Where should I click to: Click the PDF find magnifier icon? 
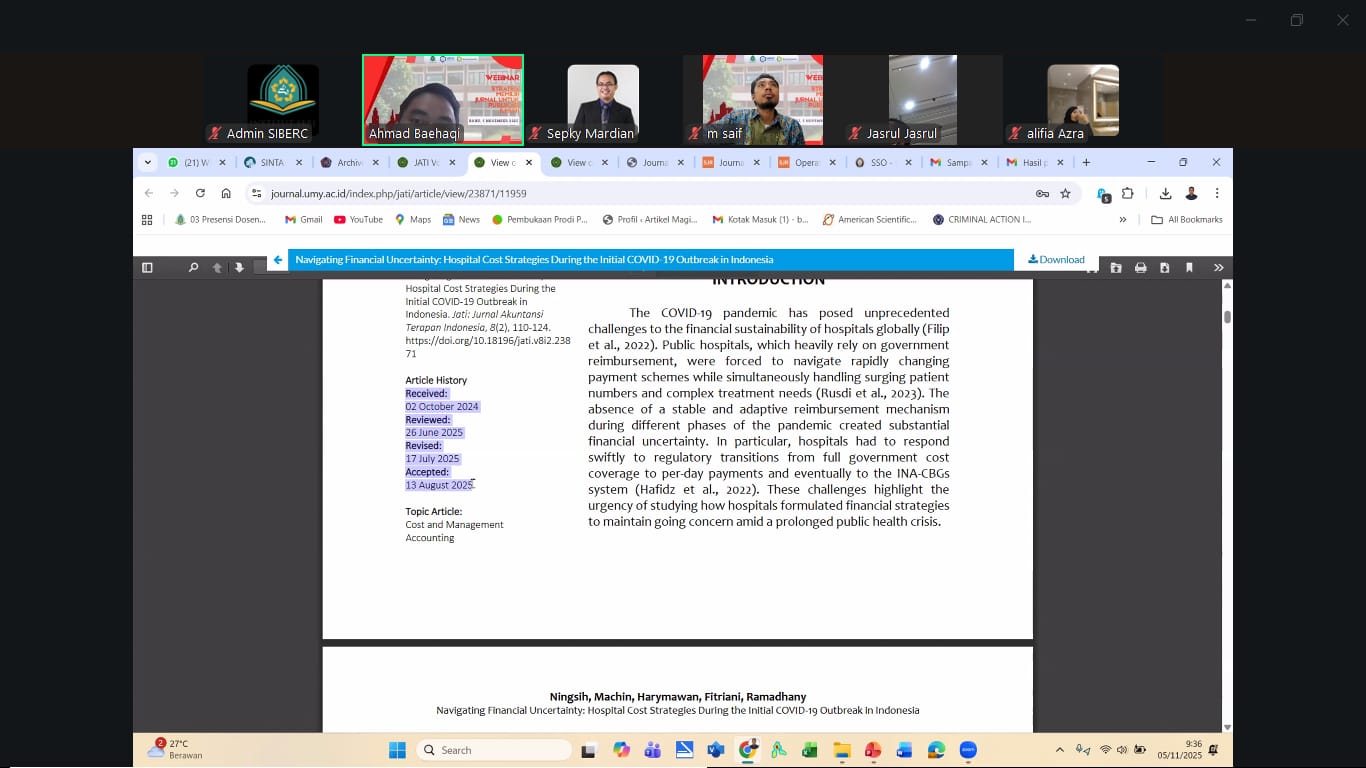(x=193, y=268)
